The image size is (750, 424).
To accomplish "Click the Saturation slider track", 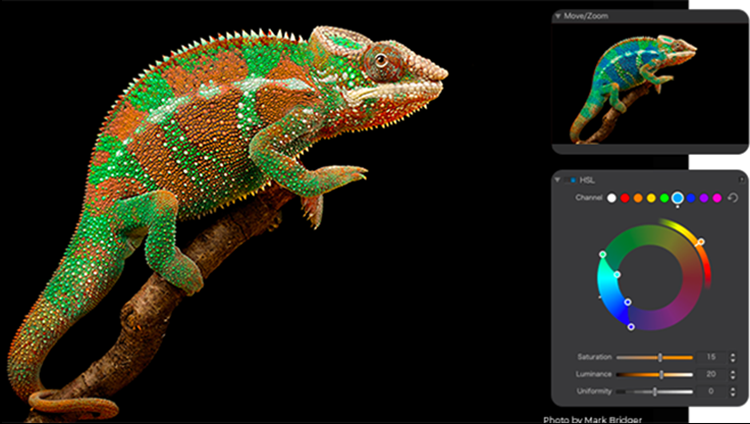I will 654,357.
